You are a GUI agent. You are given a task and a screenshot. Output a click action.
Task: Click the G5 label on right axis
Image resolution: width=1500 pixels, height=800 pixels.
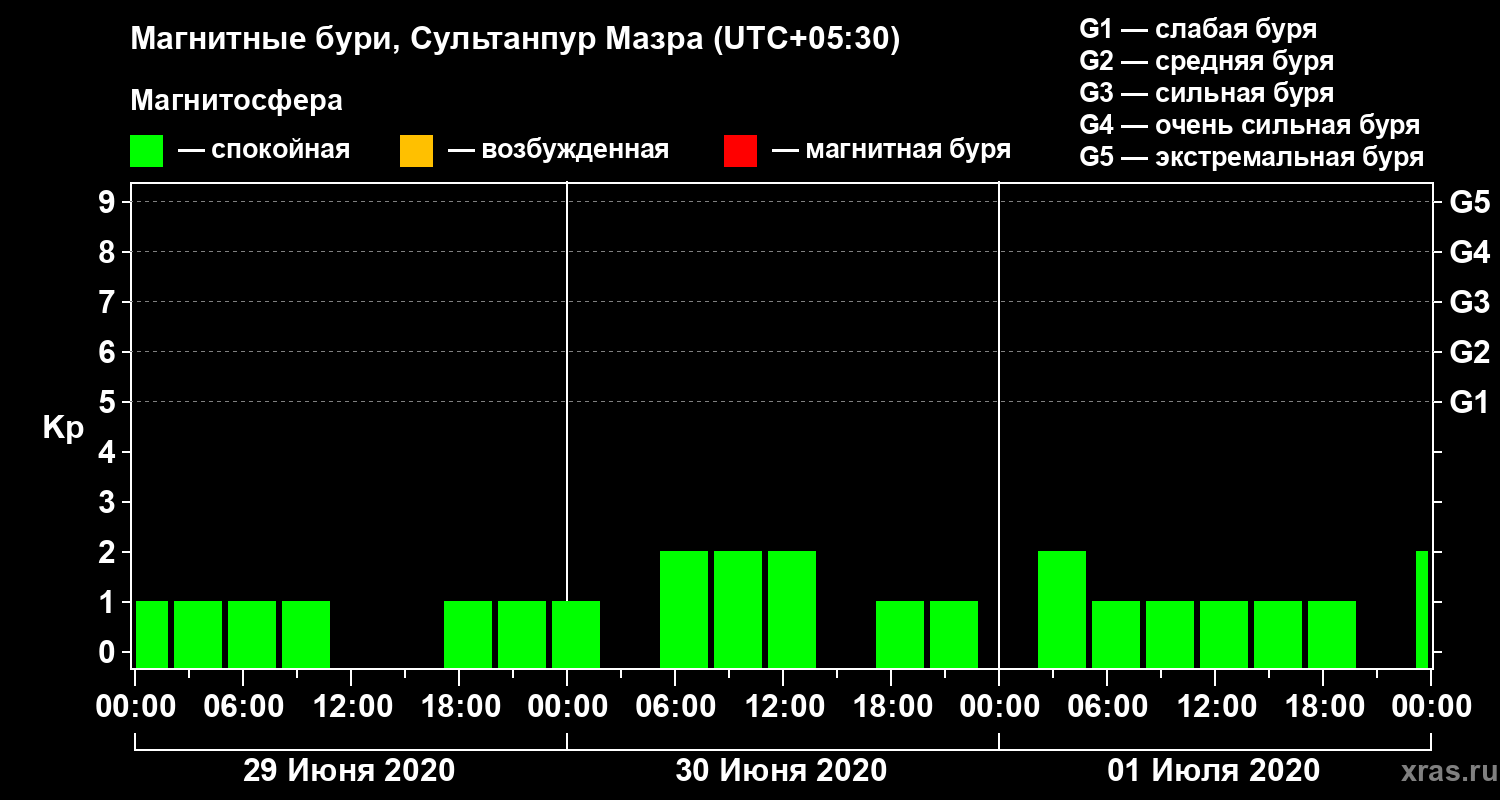tap(1470, 202)
